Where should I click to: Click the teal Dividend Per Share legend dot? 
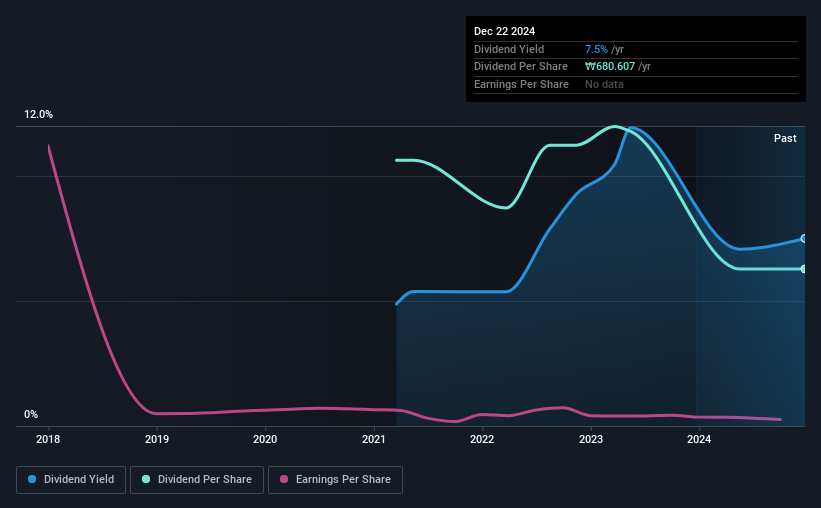[146, 479]
